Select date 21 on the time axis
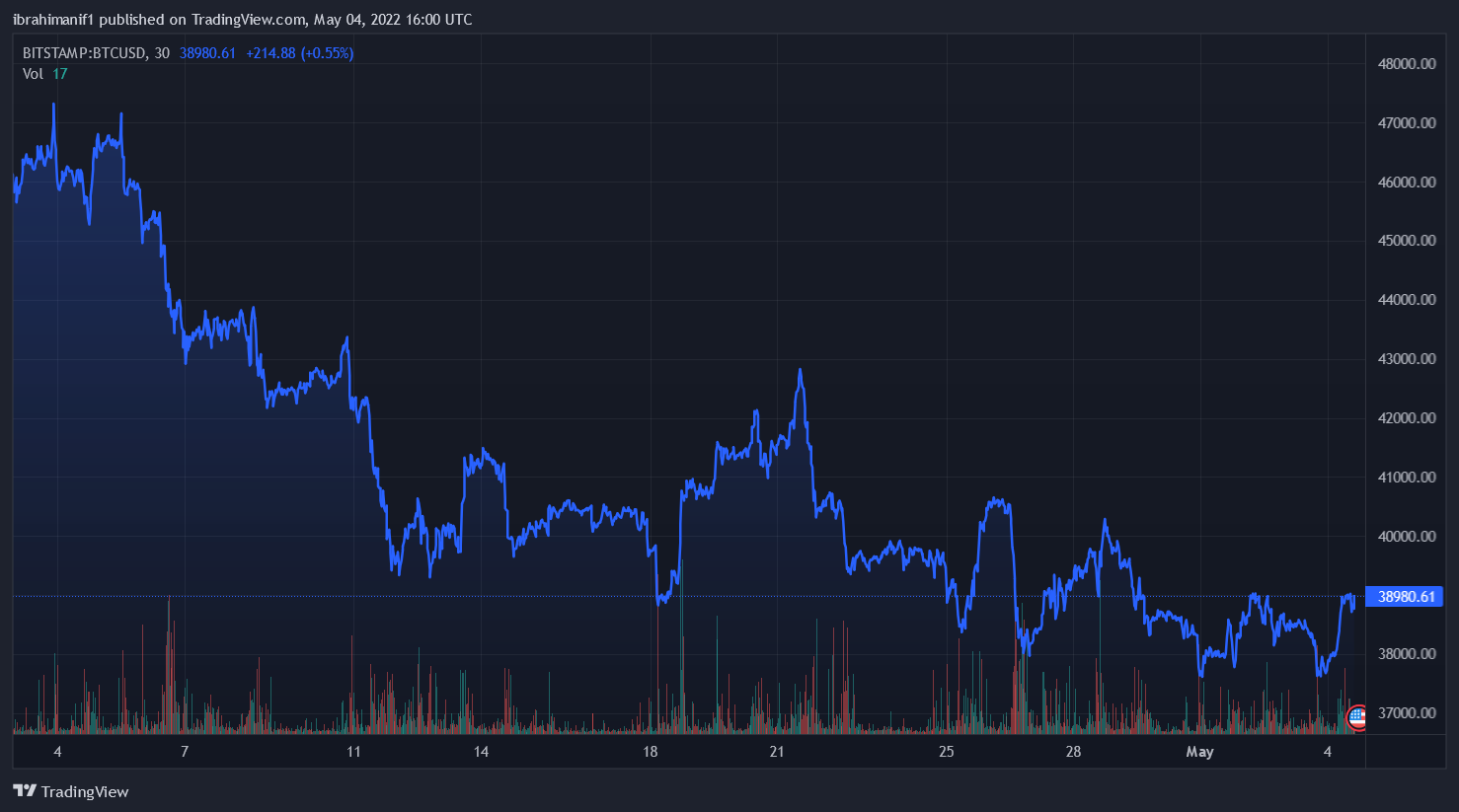The width and height of the screenshot is (1459, 812). click(777, 752)
